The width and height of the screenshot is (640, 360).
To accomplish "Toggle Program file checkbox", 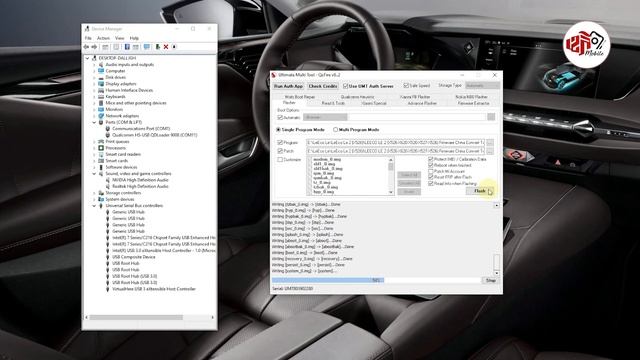I will coord(280,142).
